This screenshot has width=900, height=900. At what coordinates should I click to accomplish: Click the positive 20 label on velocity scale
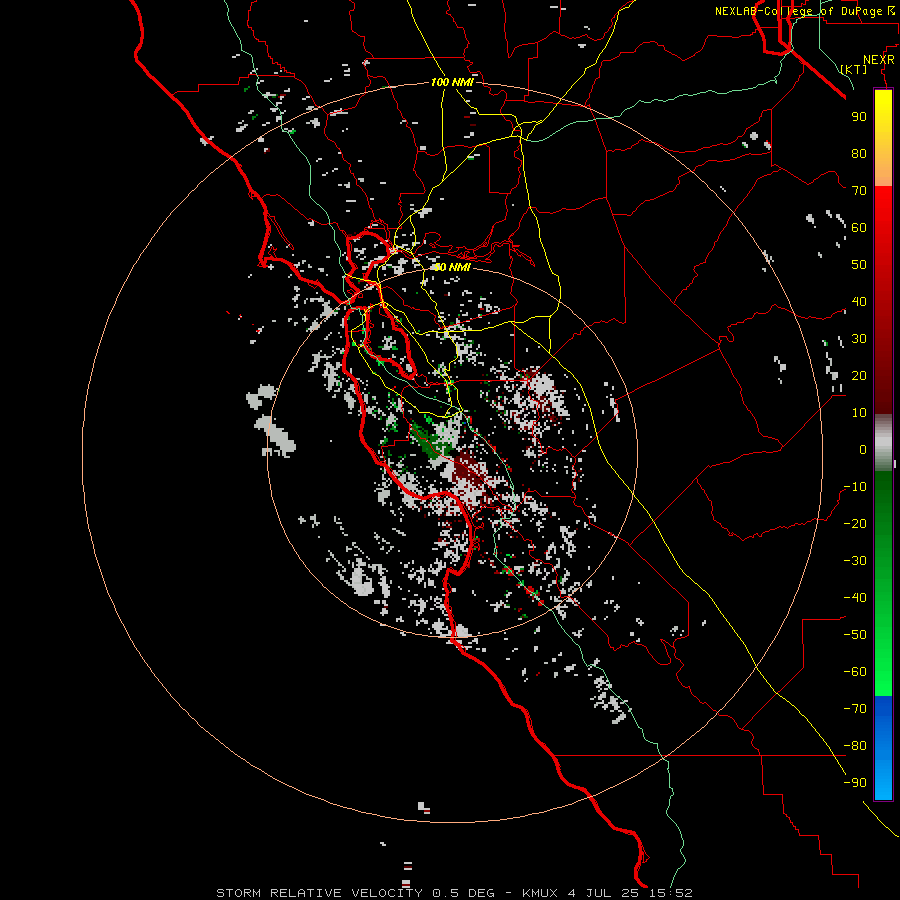click(859, 375)
